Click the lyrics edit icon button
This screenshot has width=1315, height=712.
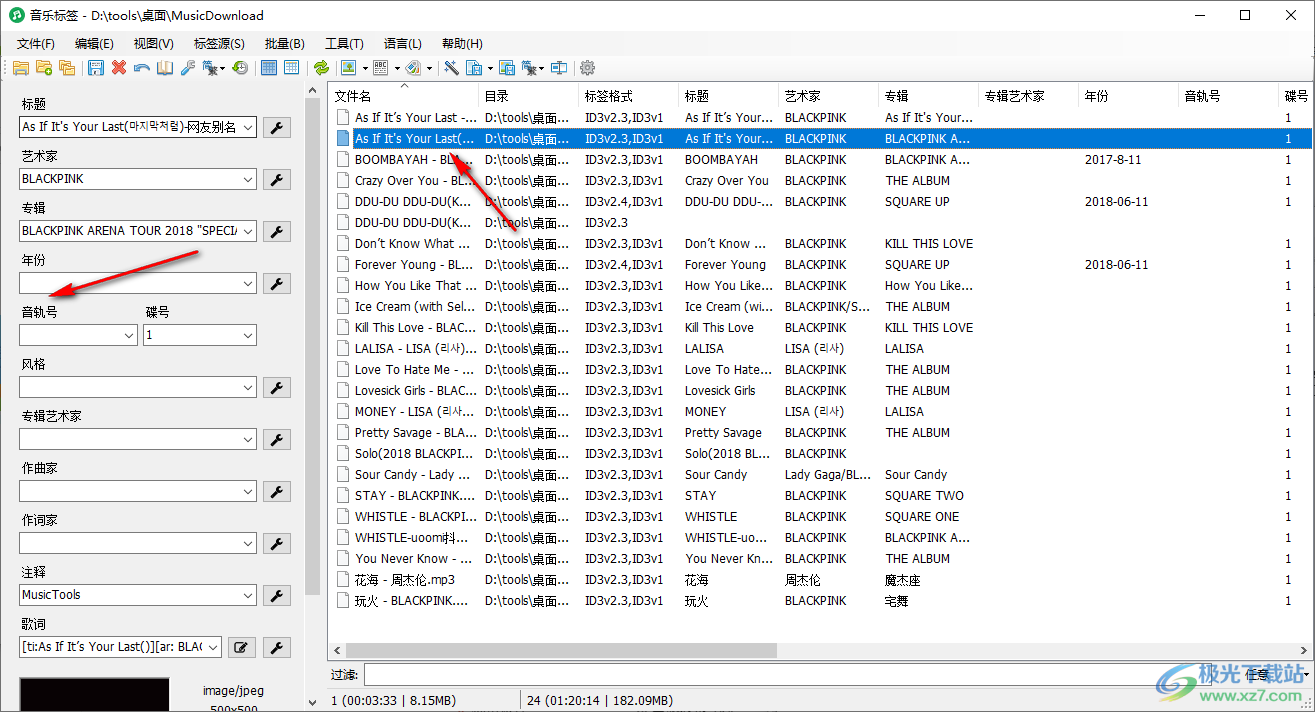point(239,647)
